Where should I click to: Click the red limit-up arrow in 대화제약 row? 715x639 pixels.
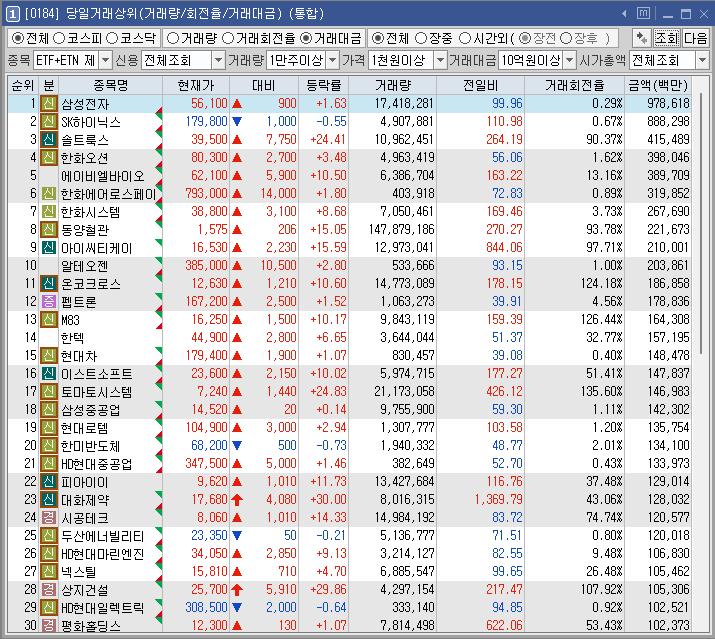click(x=237, y=500)
